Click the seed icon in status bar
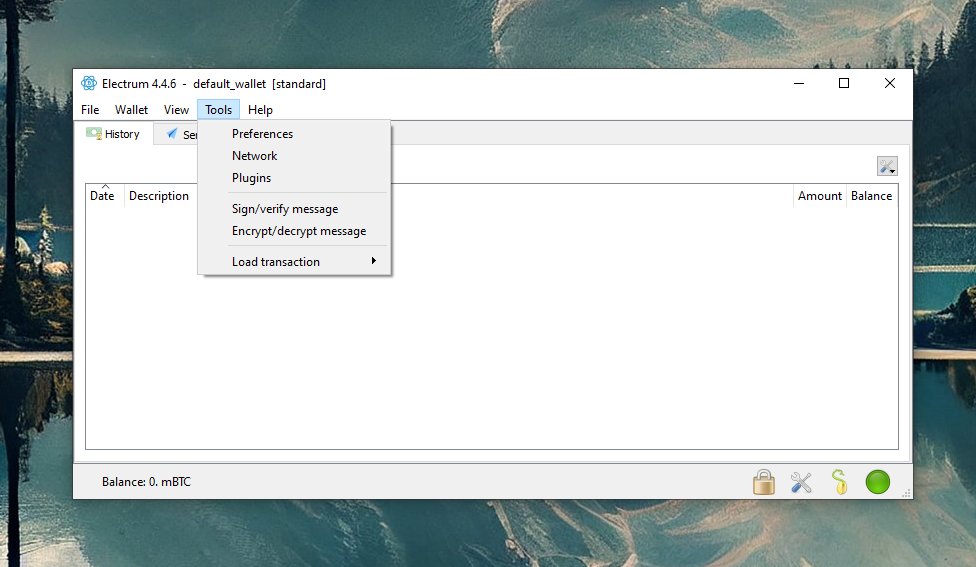The image size is (976, 567). (x=839, y=483)
